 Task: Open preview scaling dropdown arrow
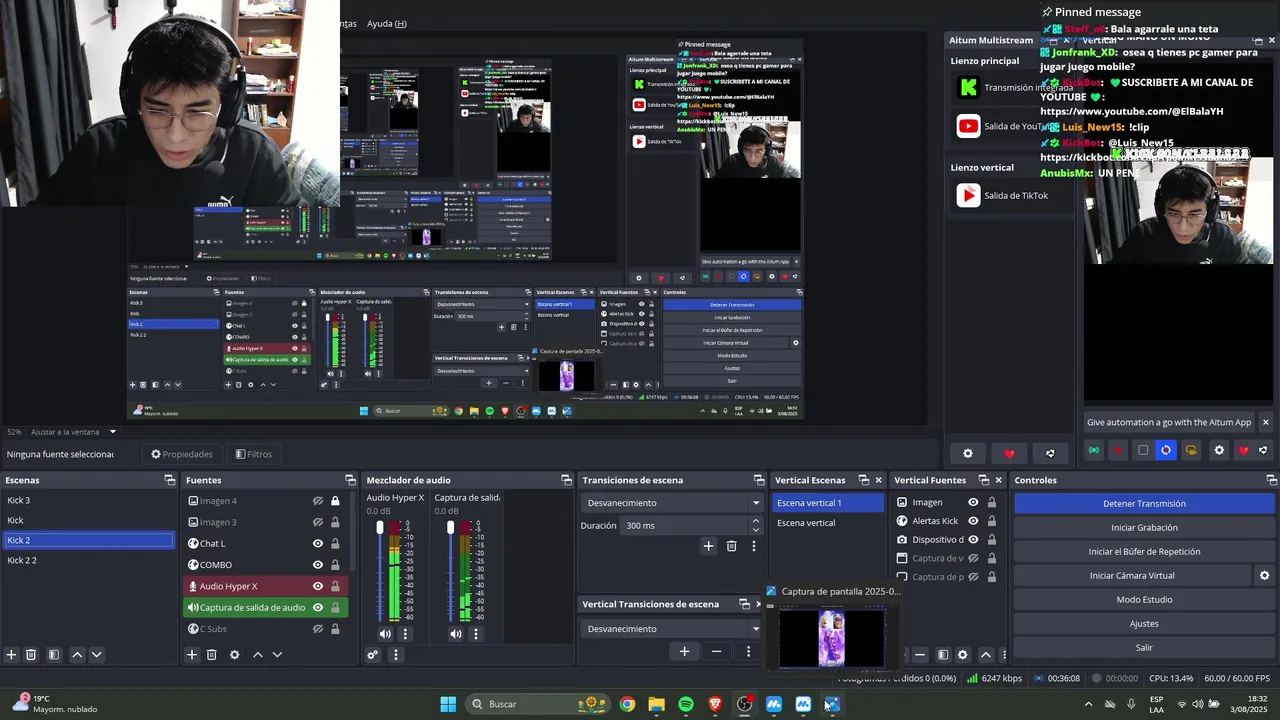[112, 432]
